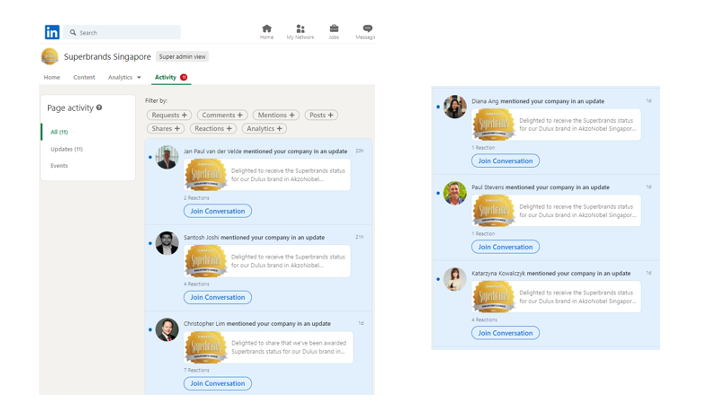Viewport: 720px width, 405px height.
Task: Join Conversation on Christopher Lim's mention
Action: coord(218,383)
